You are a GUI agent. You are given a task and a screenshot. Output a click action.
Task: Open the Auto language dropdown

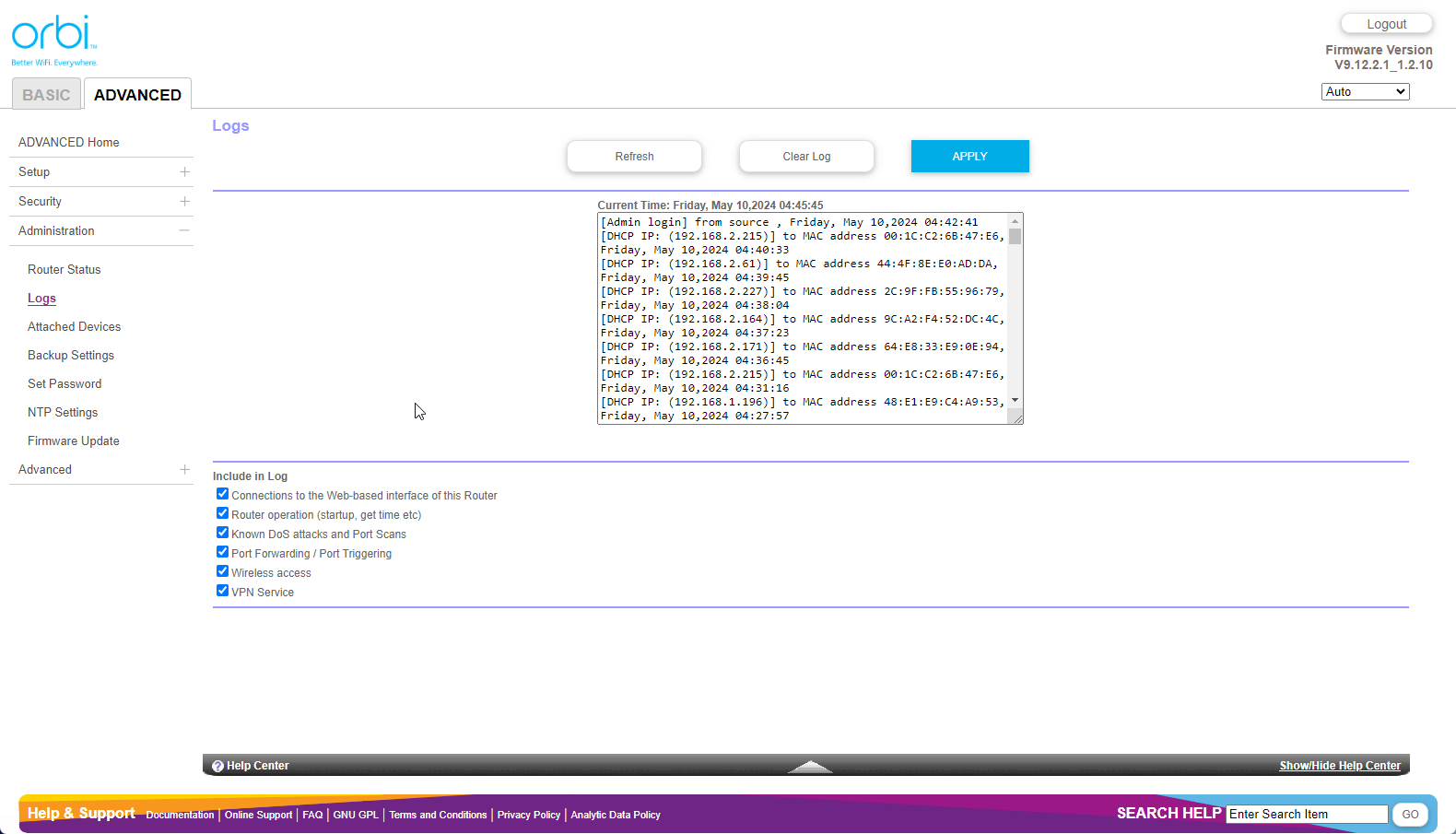click(x=1365, y=91)
